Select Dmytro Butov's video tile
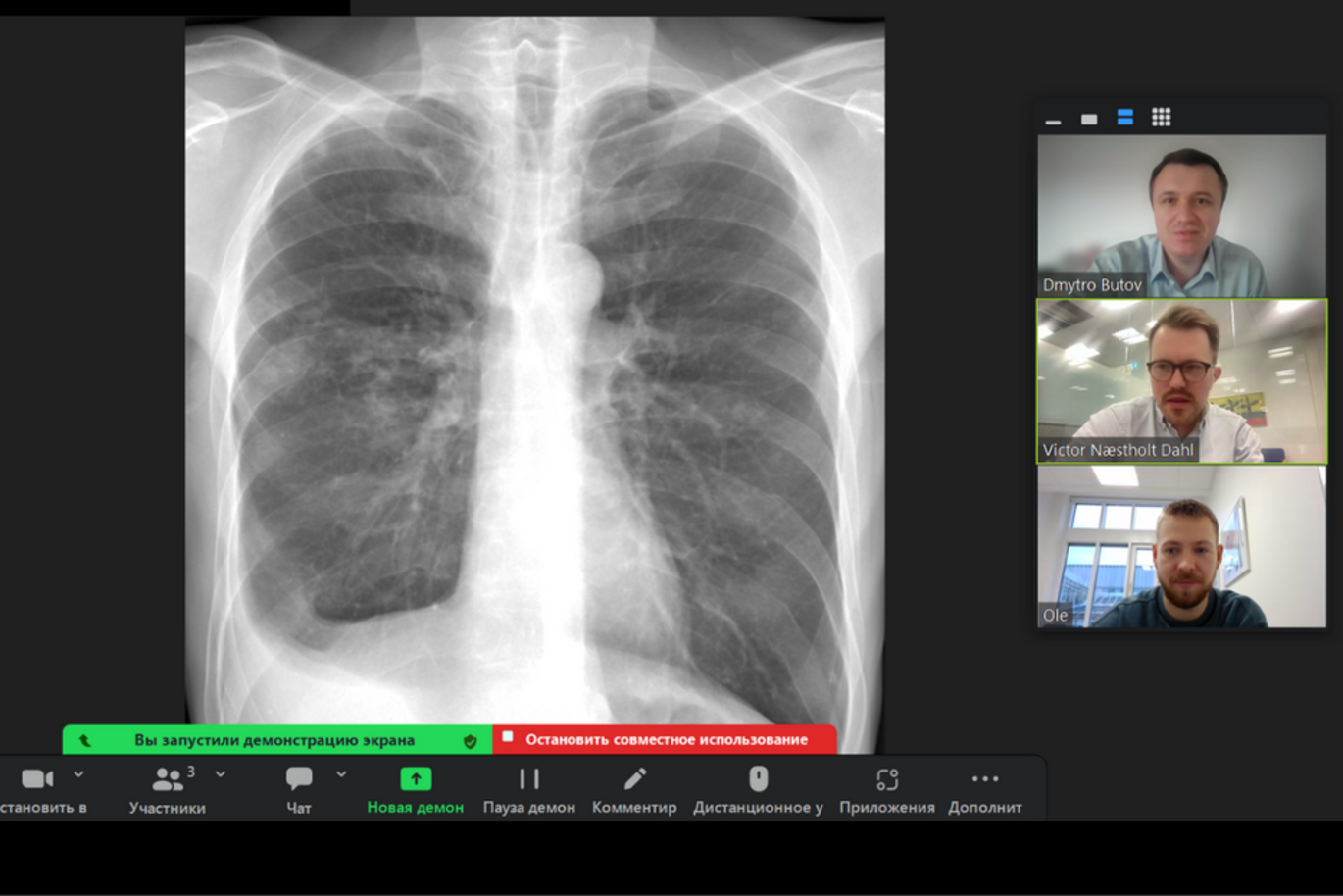Screen dimensions: 1343x896 tap(1182, 216)
